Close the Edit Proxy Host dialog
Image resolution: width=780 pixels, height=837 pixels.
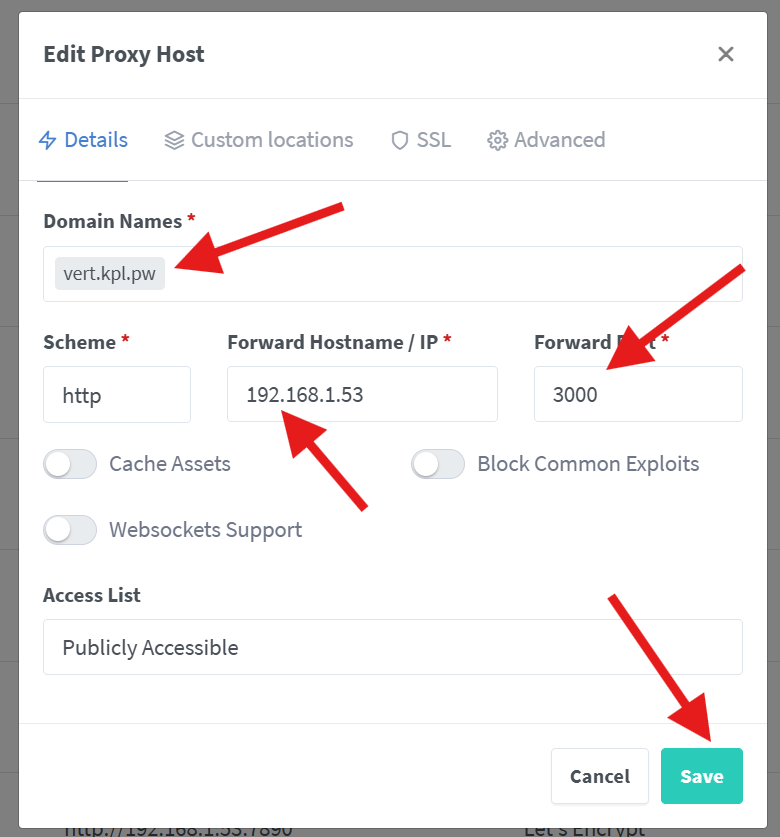[726, 54]
